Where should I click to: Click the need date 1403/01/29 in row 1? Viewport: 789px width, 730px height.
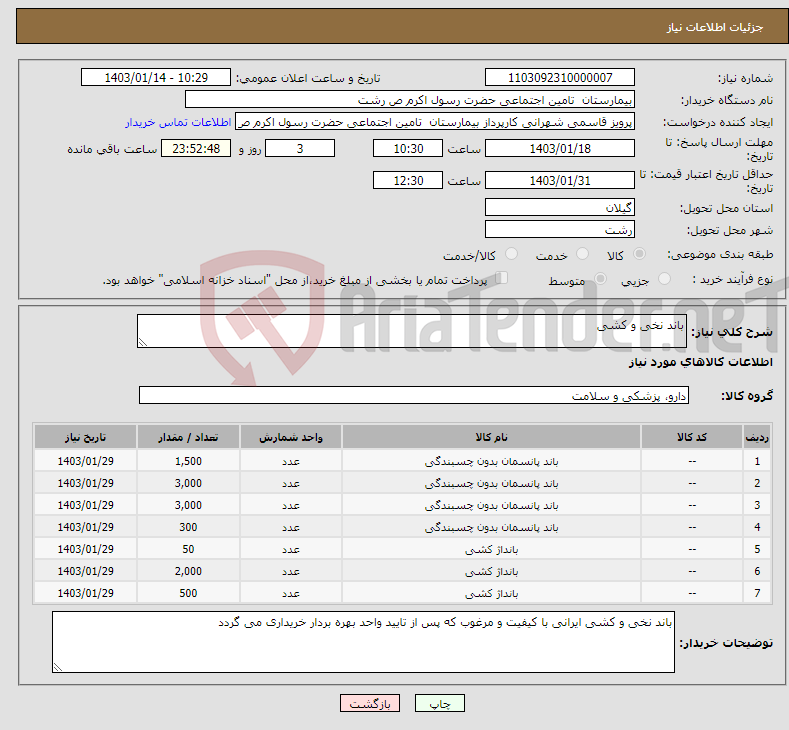click(x=86, y=461)
